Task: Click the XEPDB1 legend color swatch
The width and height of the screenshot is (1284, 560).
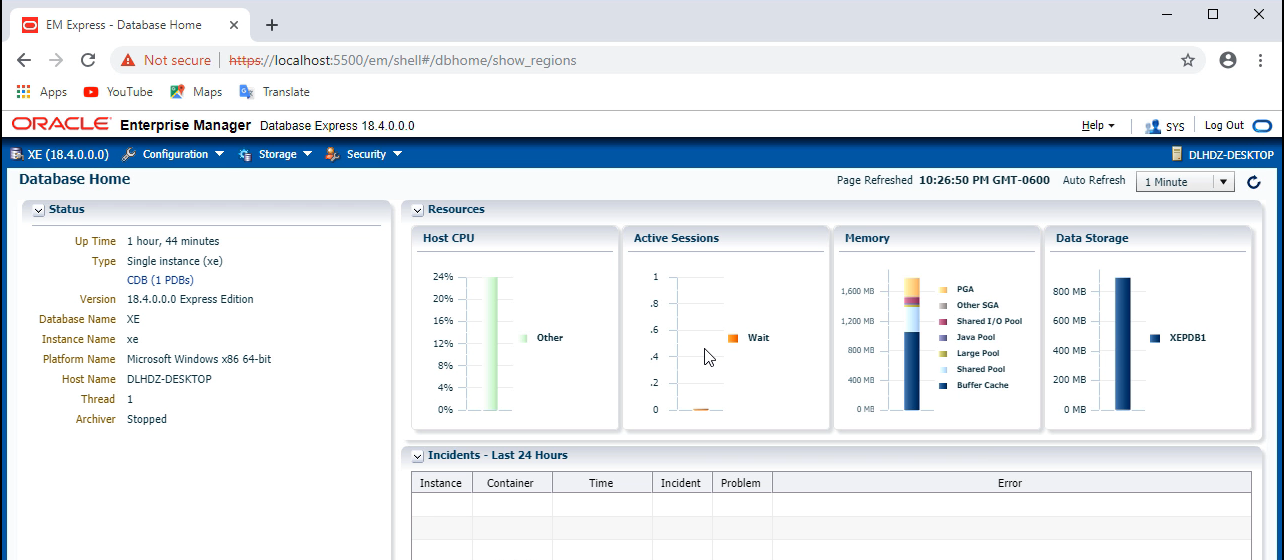Action: click(x=1155, y=338)
